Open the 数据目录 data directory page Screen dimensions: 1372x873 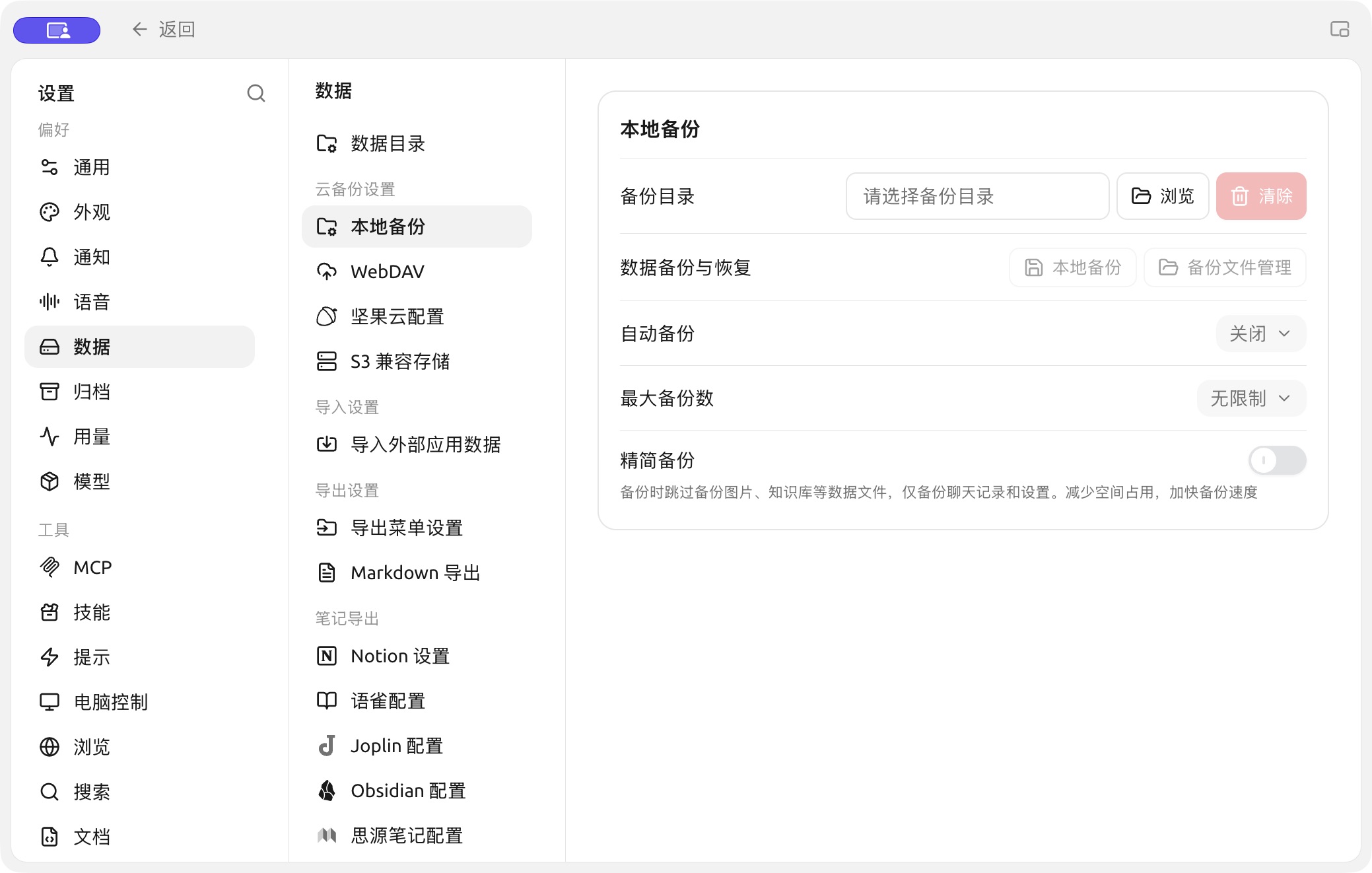[x=417, y=143]
